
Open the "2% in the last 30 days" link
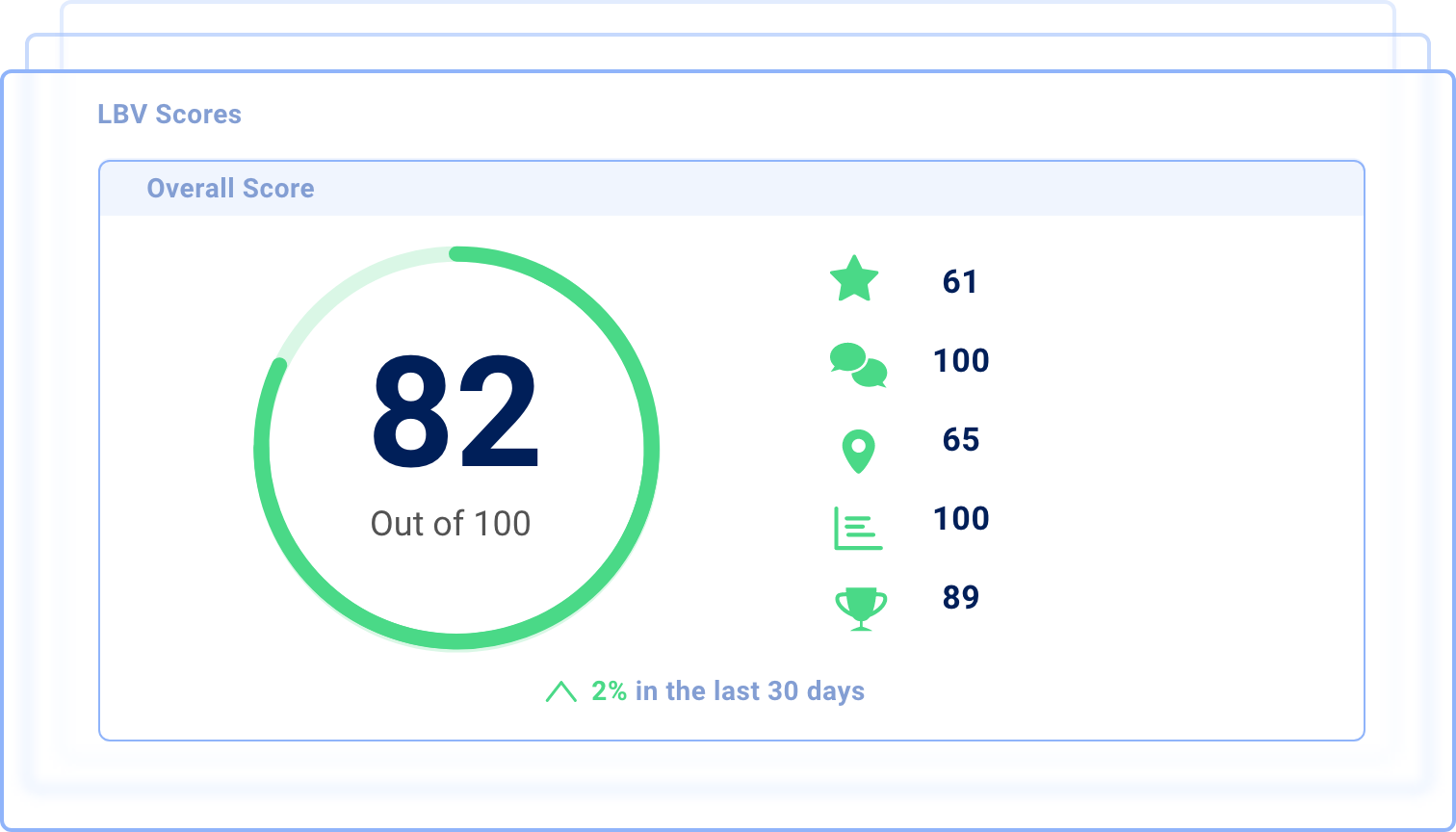click(x=727, y=691)
